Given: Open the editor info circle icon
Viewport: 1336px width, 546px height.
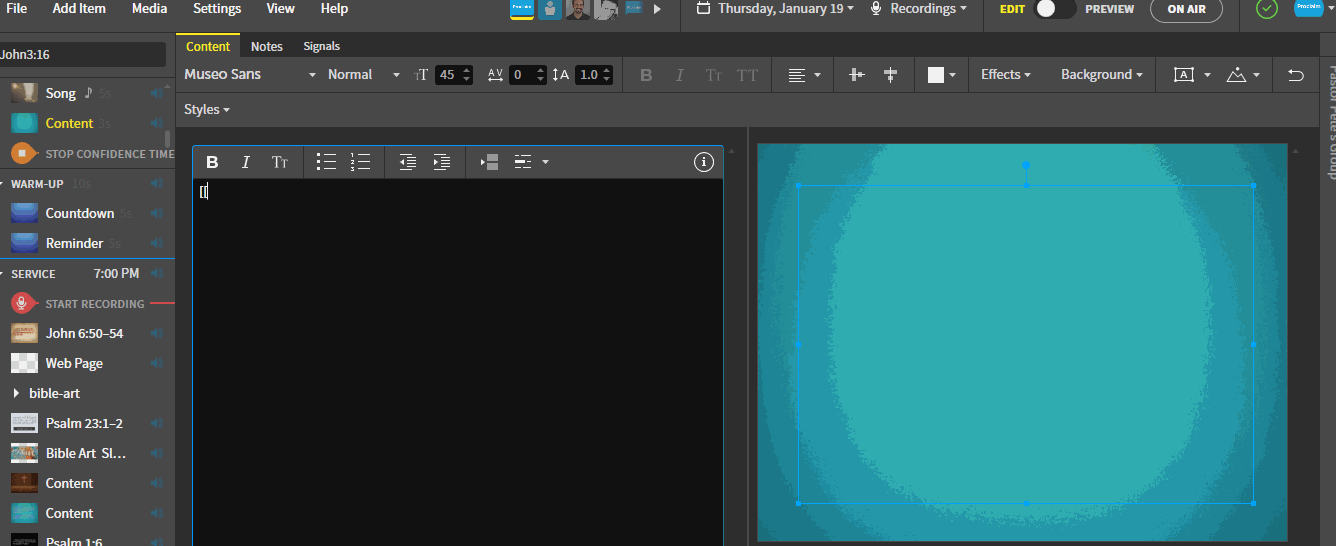Looking at the screenshot, I should coord(704,162).
